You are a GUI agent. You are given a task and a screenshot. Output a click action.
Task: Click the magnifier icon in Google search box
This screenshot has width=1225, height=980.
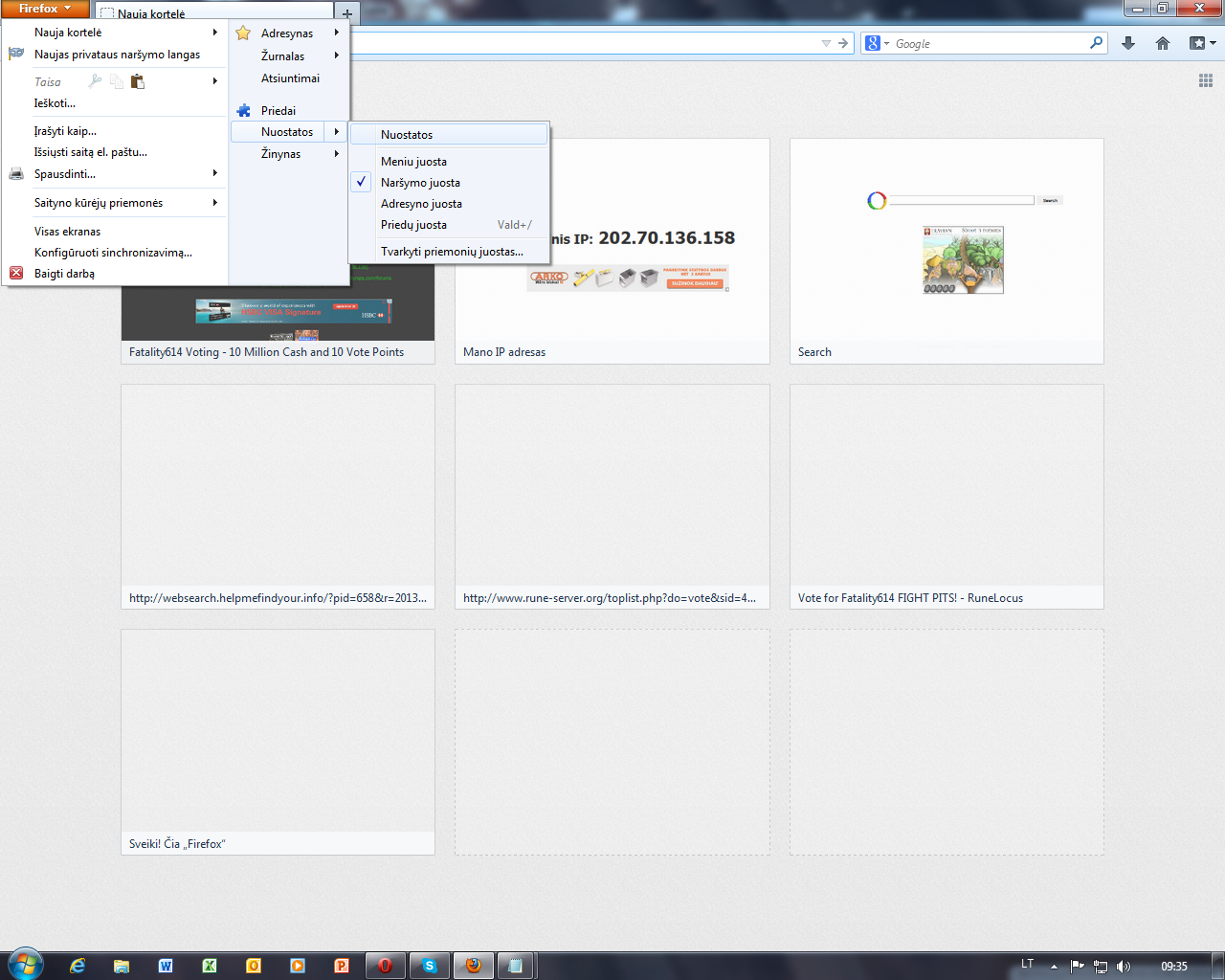click(1096, 43)
